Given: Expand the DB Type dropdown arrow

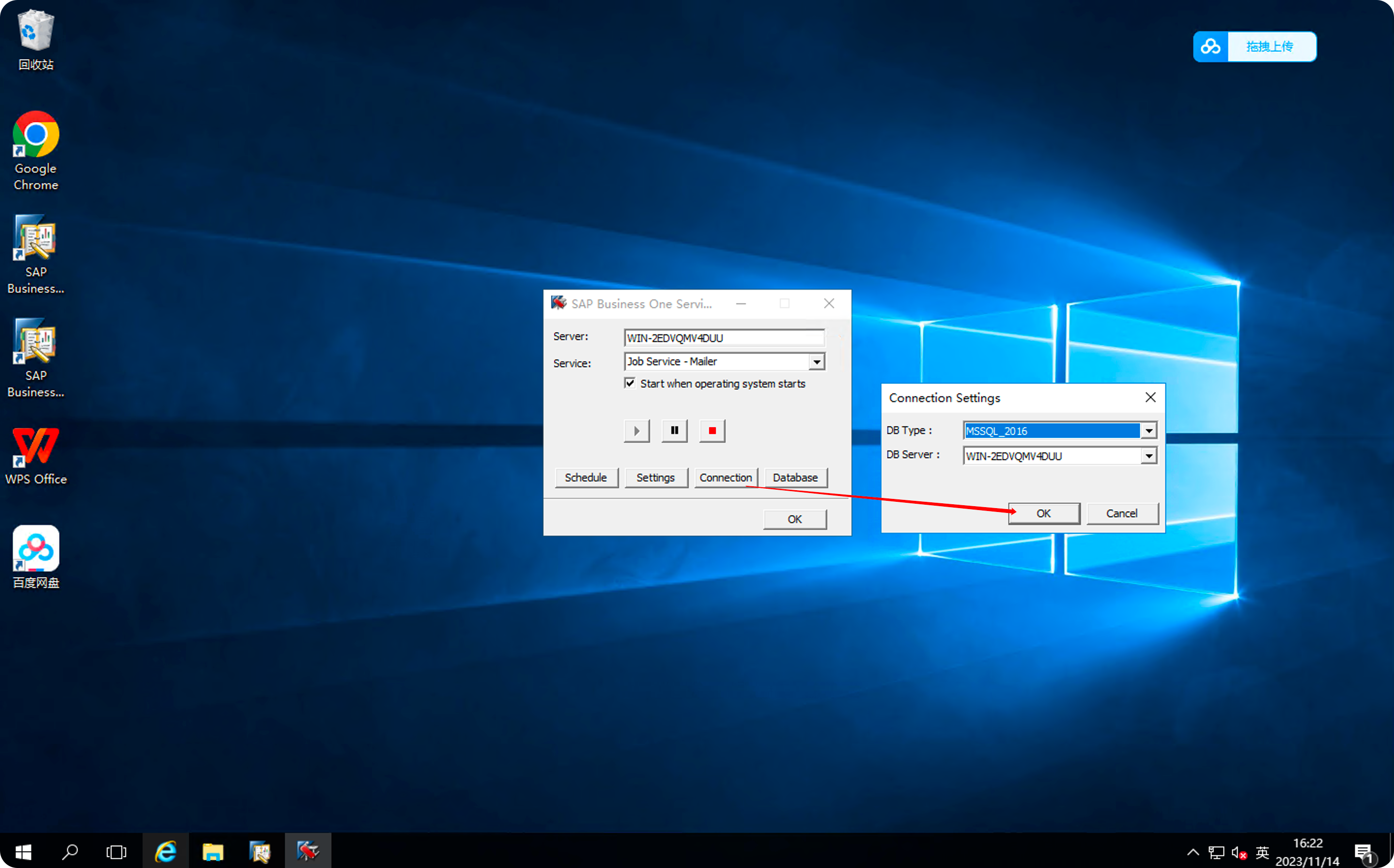Looking at the screenshot, I should coord(1148,431).
